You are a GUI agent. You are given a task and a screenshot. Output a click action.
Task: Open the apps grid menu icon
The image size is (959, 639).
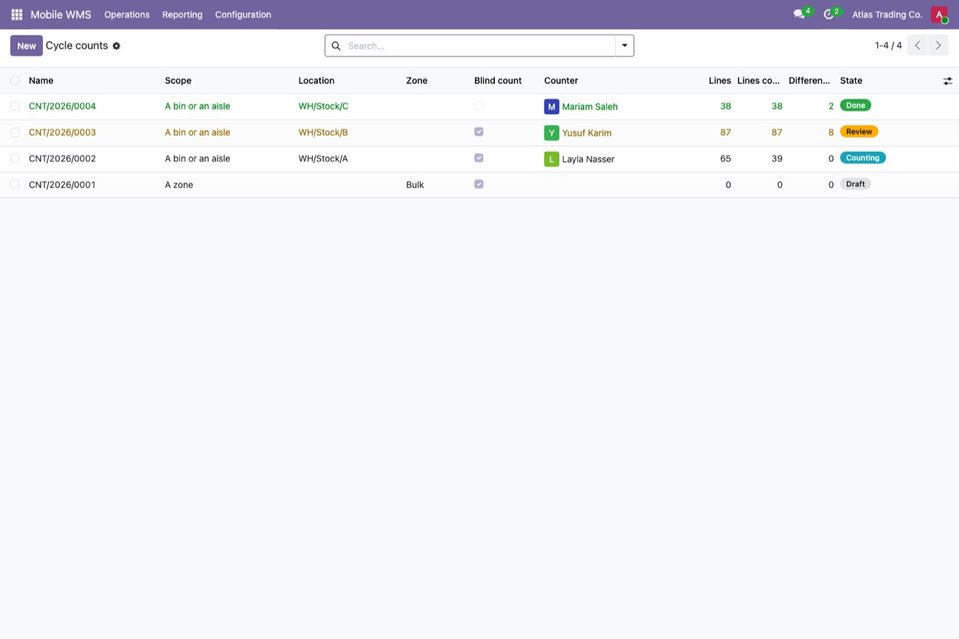[x=17, y=14]
